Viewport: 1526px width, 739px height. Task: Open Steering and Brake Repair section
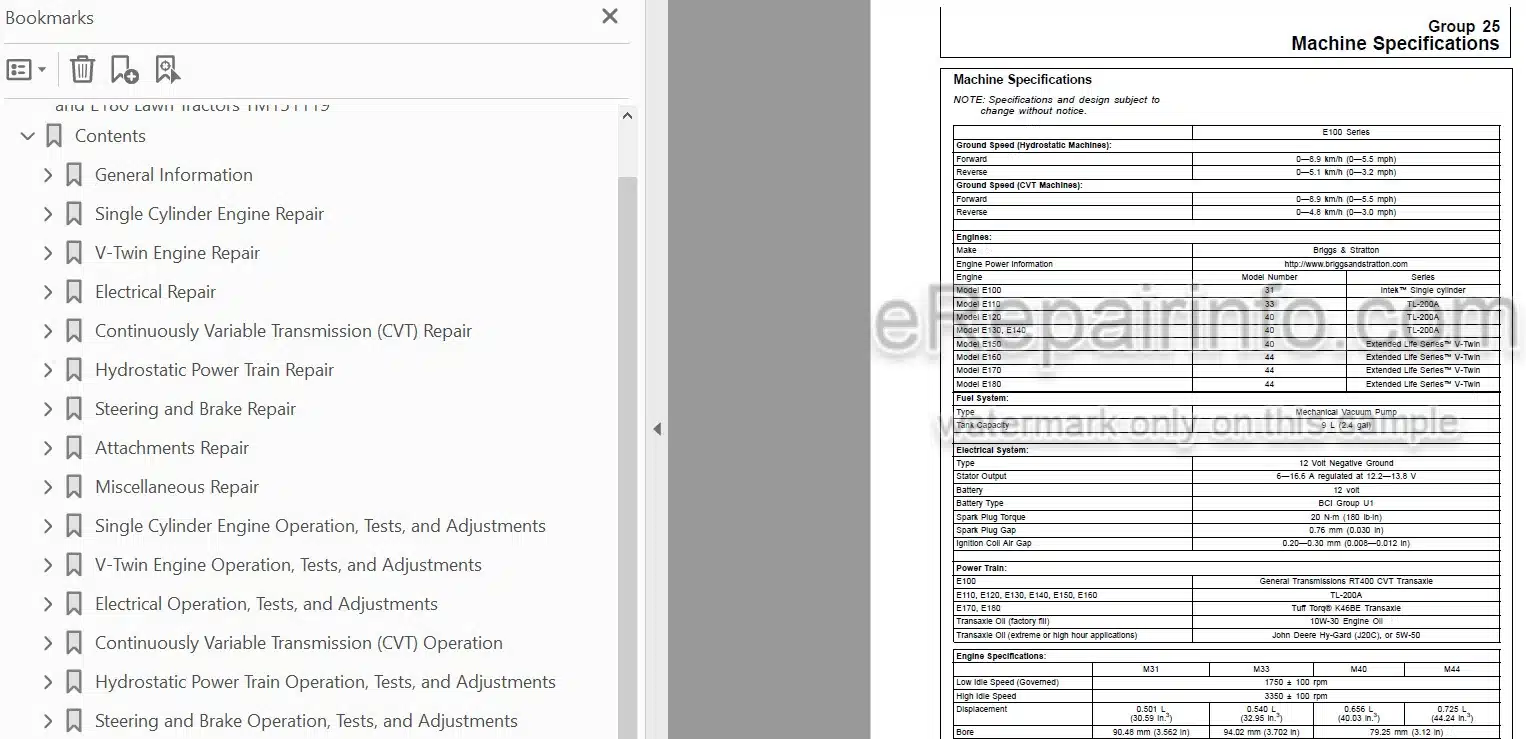point(195,409)
